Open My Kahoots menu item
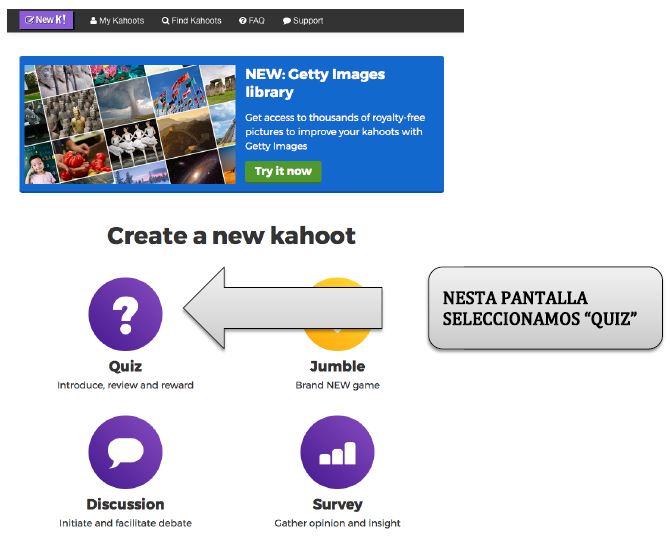 coord(122,21)
